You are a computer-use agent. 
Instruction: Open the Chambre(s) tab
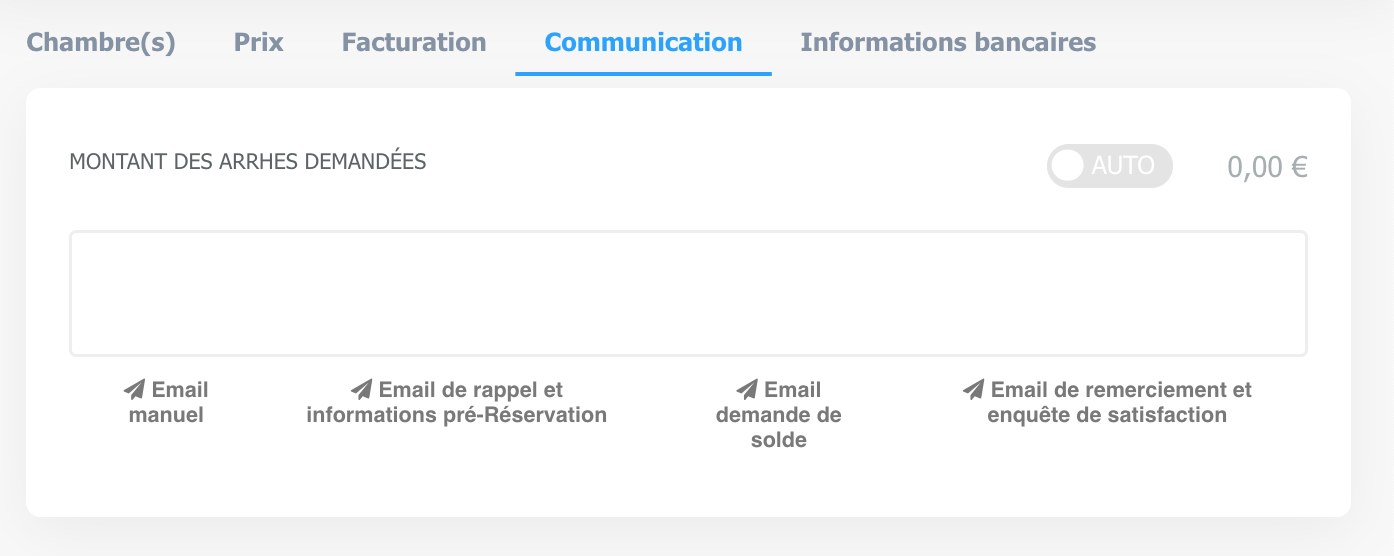tap(101, 43)
